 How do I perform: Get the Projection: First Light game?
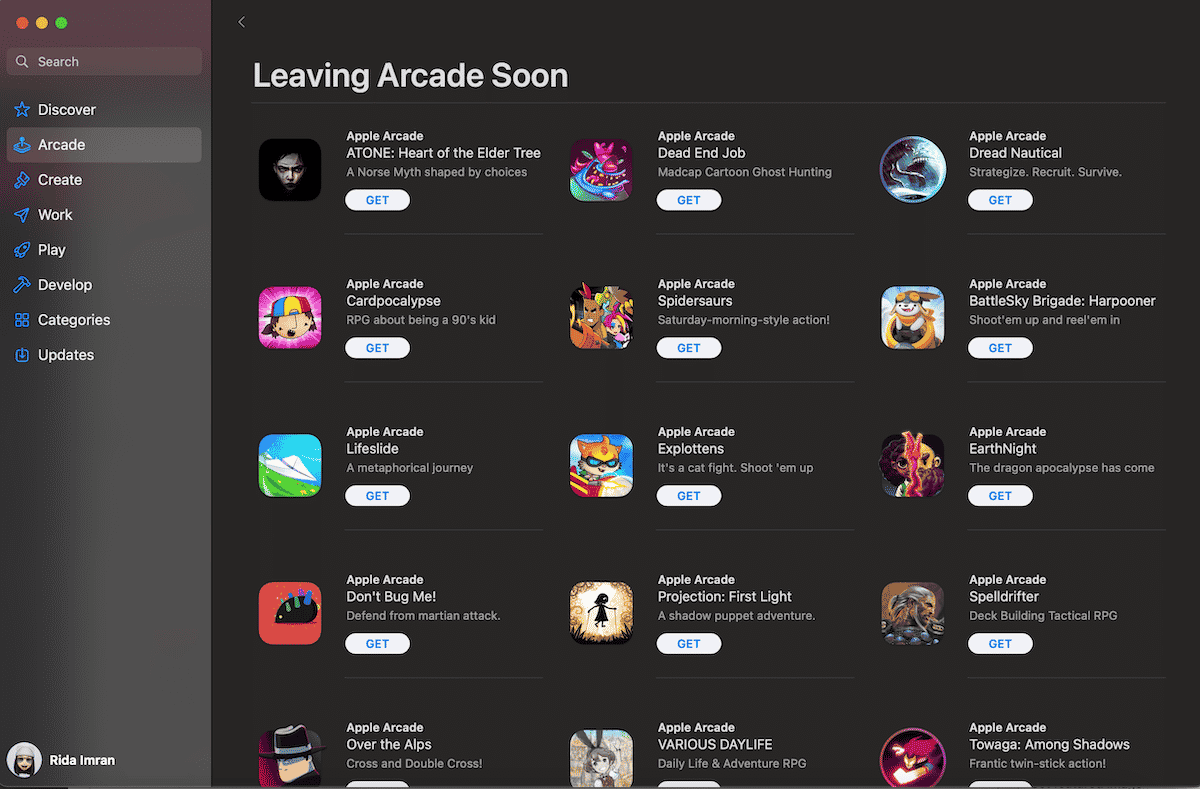pos(689,644)
